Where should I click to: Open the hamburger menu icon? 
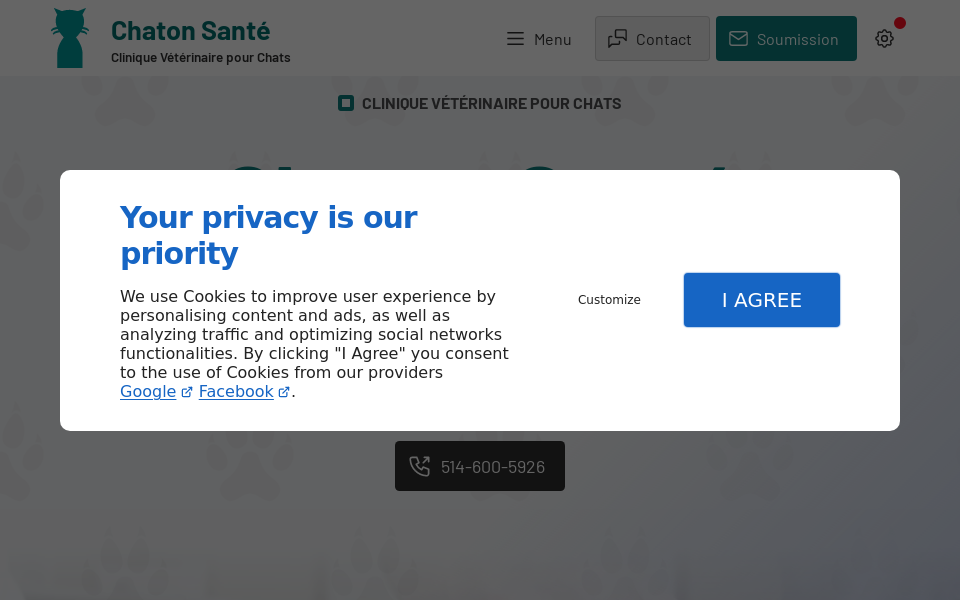[x=515, y=39]
